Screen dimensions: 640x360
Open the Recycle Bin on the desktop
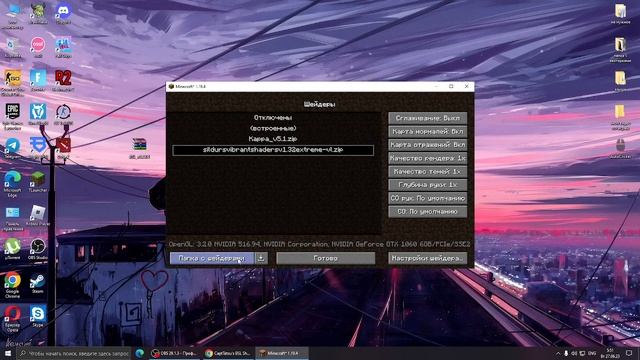13,48
